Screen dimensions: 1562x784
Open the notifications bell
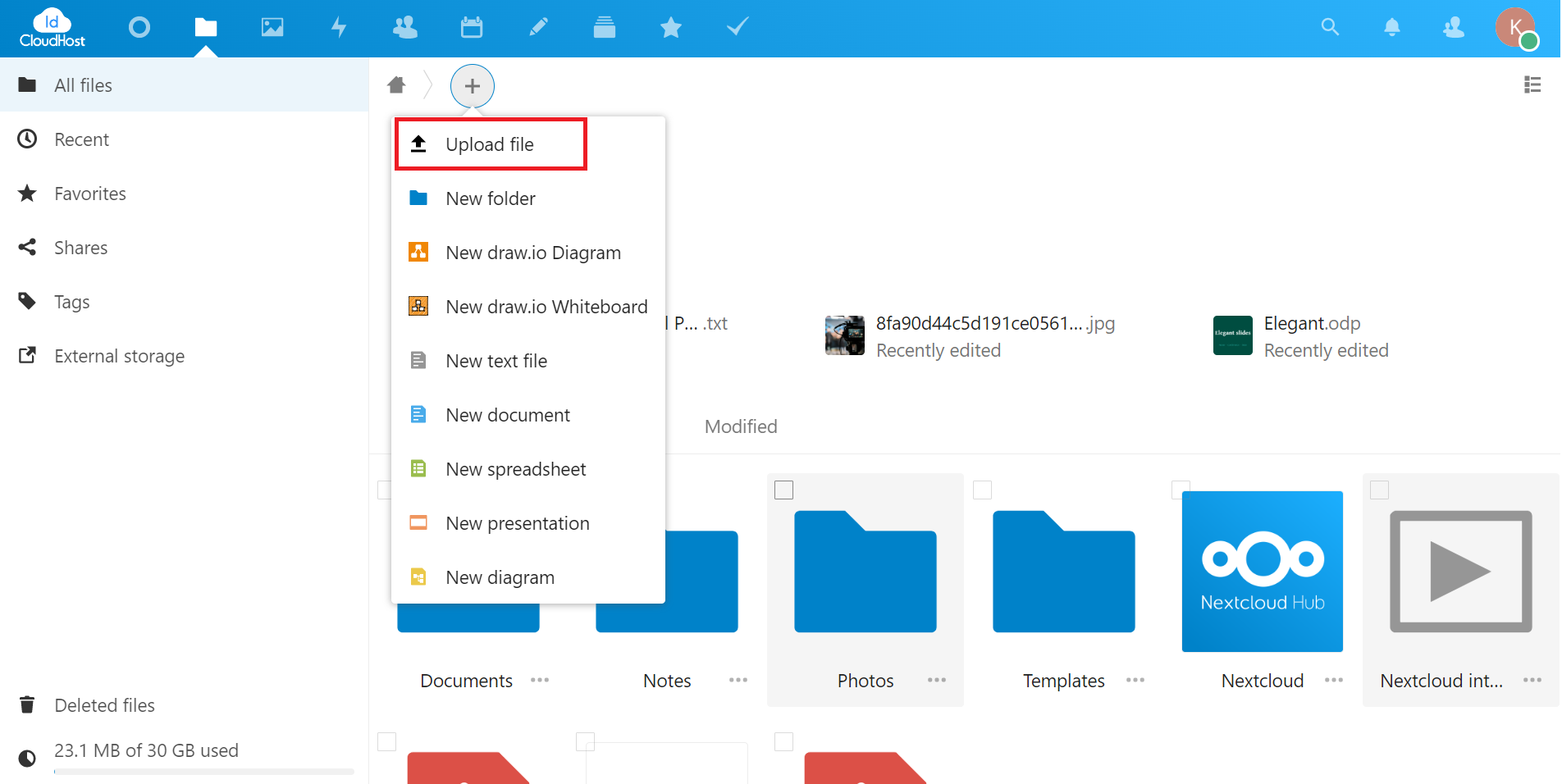point(1391,27)
